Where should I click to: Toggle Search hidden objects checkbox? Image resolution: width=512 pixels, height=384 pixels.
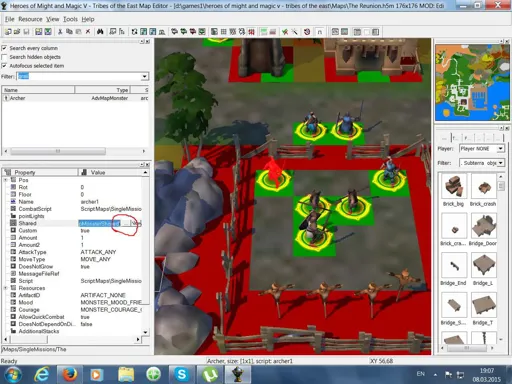4,57
